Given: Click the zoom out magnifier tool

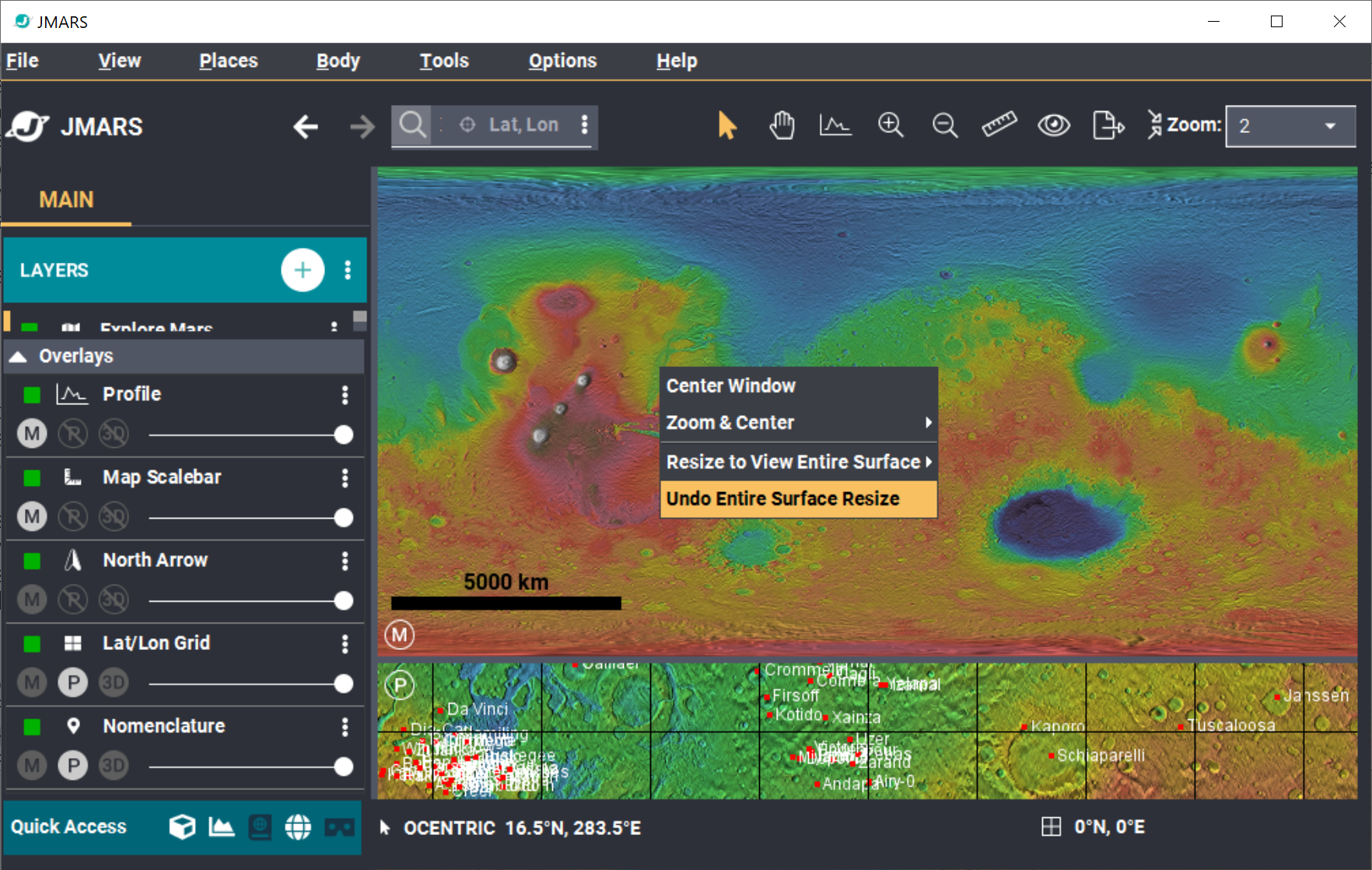Looking at the screenshot, I should coord(945,125).
